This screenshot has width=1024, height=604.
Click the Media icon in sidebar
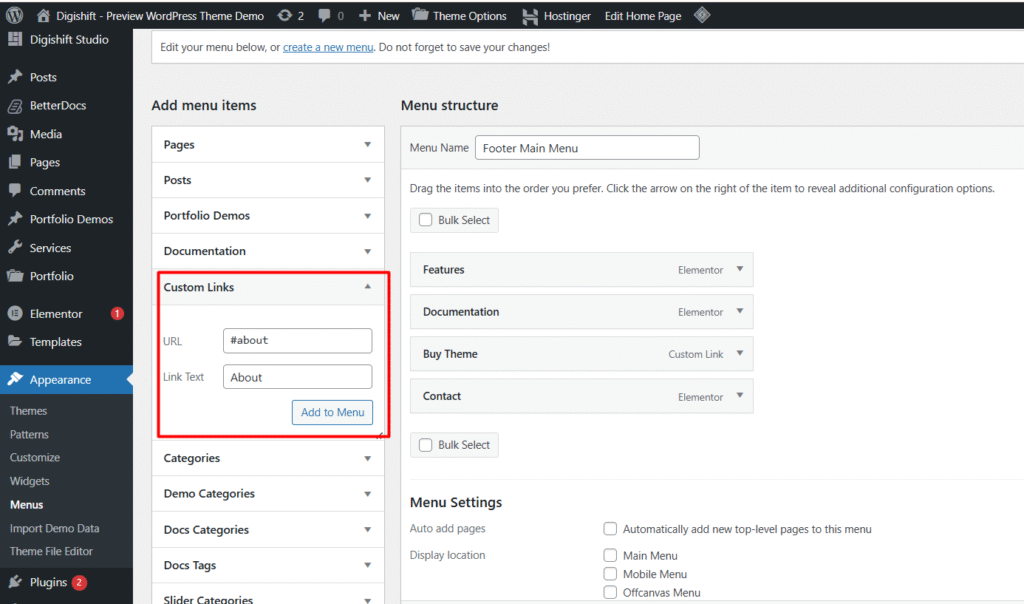click(x=15, y=134)
